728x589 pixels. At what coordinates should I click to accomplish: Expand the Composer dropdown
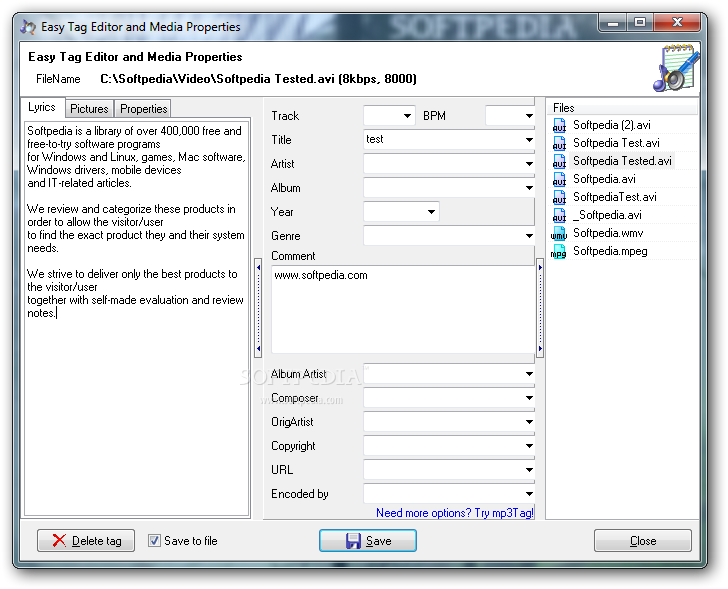pos(529,398)
